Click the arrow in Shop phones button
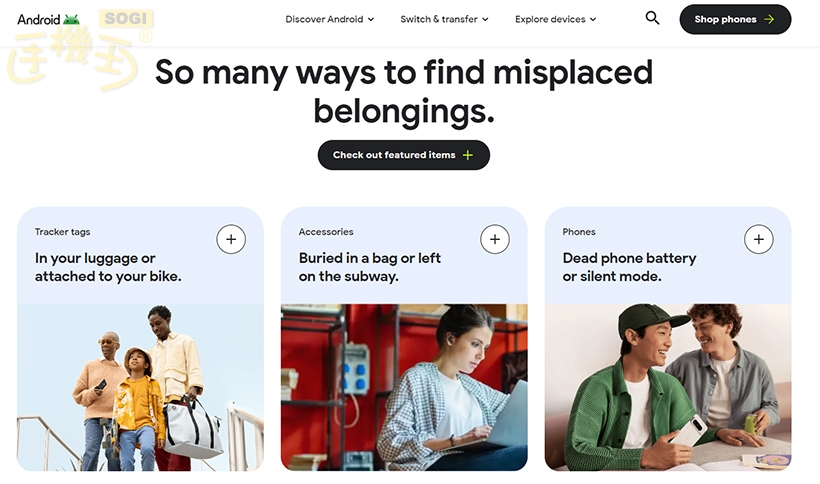Screen dimensions: 820x484 click(x=769, y=19)
